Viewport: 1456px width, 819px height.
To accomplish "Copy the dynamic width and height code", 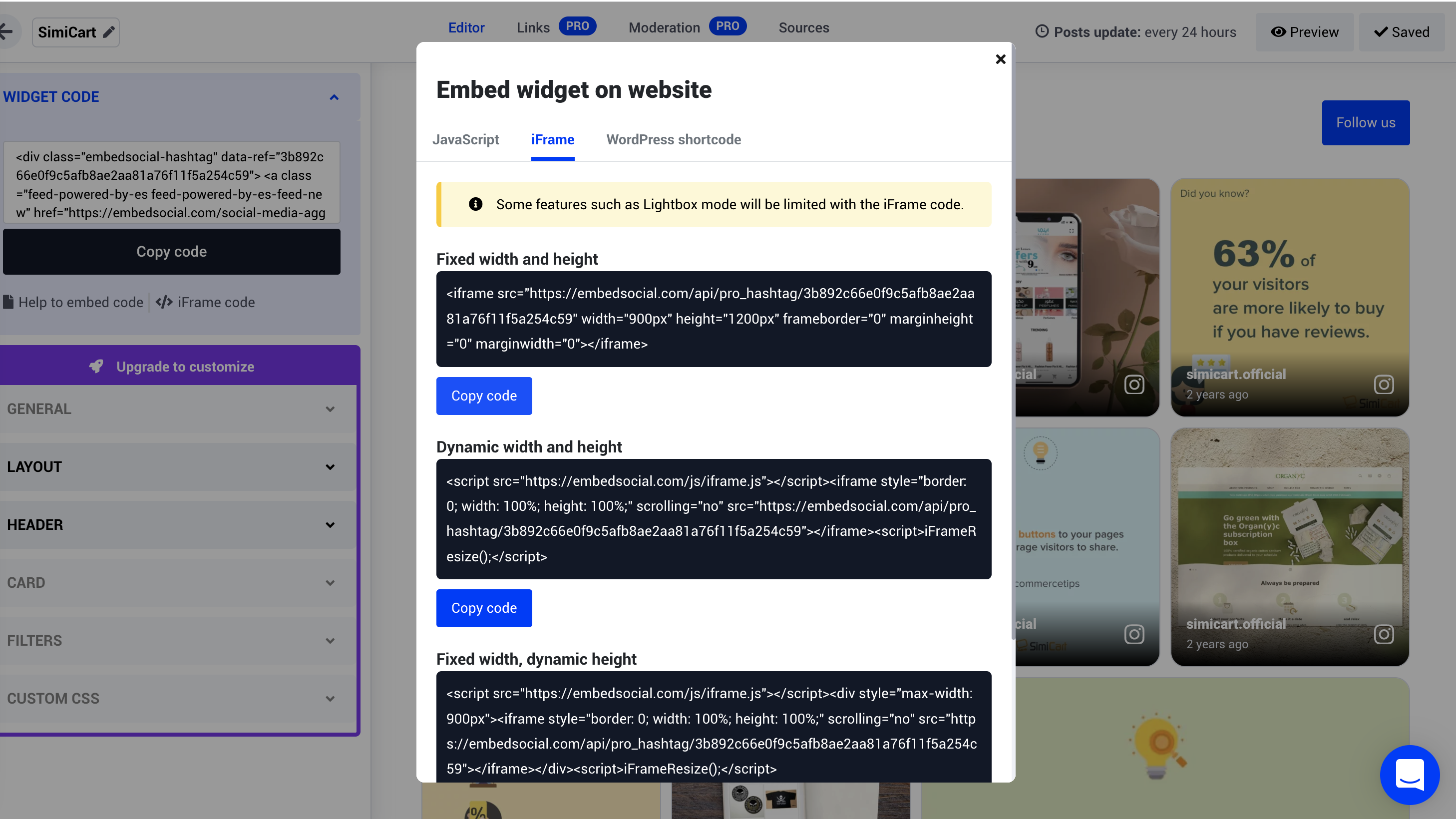I will point(484,608).
